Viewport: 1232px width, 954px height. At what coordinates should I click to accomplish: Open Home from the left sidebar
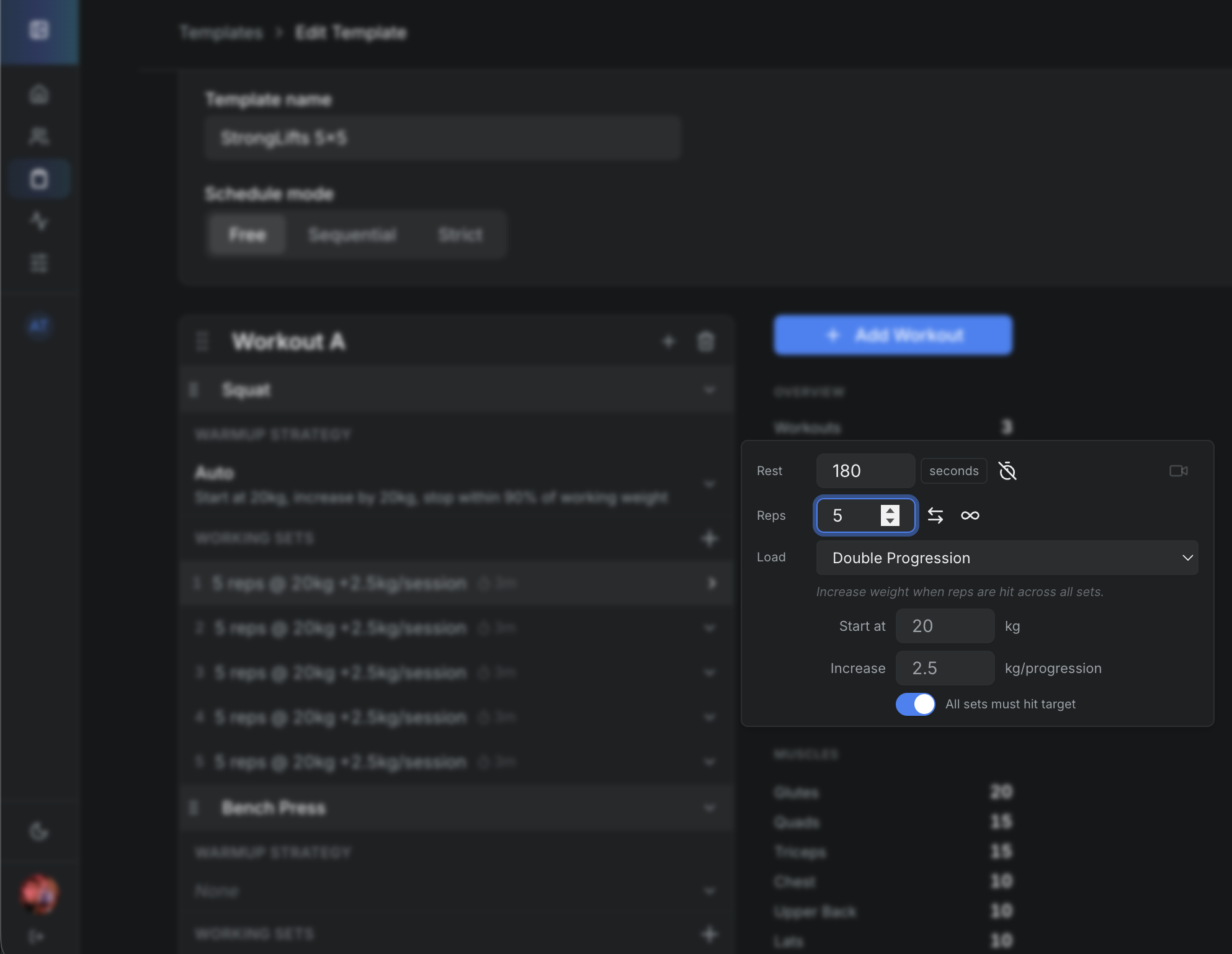(39, 94)
